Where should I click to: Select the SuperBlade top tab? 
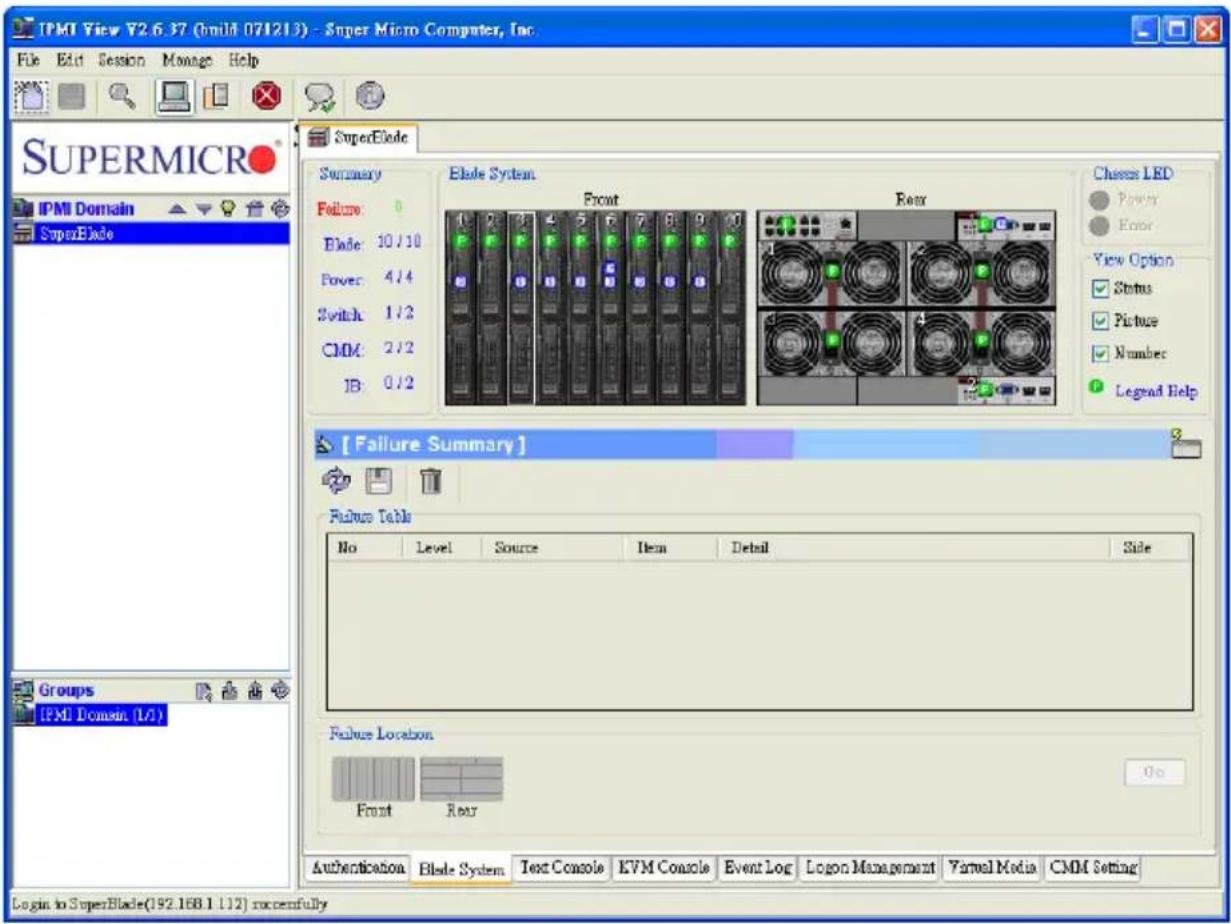[360, 136]
